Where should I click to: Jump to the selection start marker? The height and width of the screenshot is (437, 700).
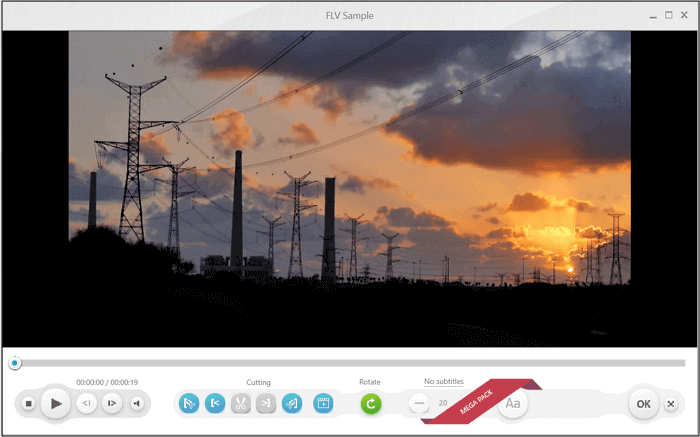click(x=214, y=404)
